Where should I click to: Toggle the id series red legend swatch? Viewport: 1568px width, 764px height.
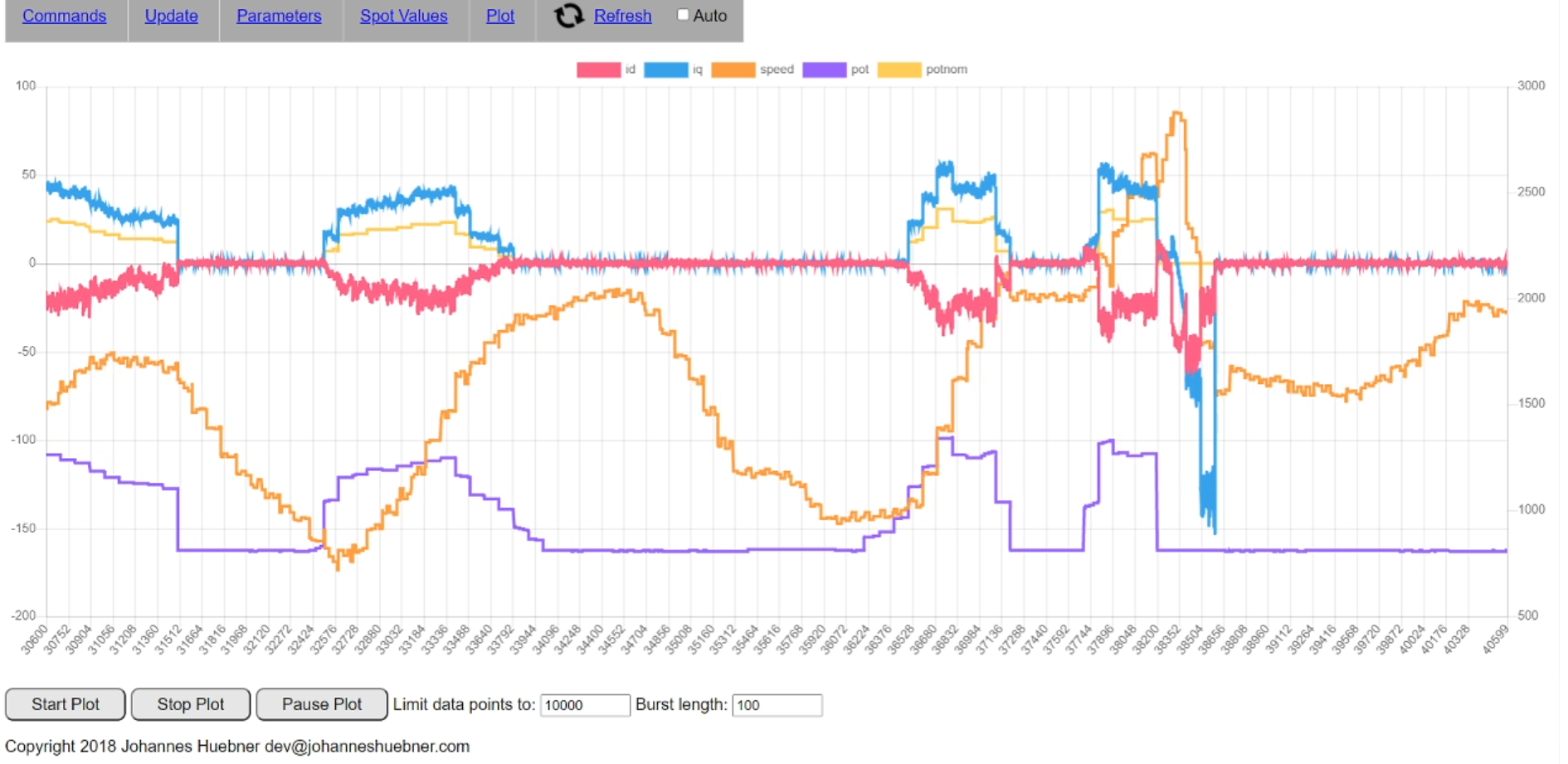[598, 70]
